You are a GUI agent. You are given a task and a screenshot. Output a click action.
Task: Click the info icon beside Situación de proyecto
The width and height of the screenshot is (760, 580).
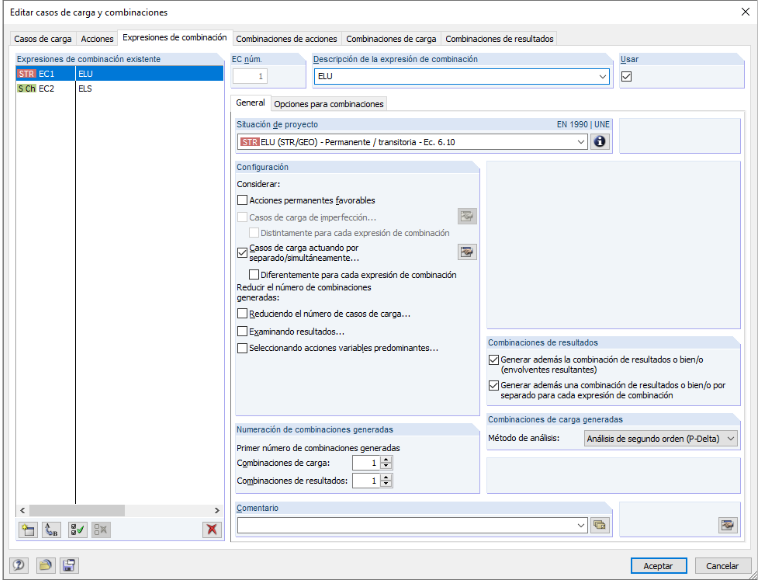[x=600, y=141]
